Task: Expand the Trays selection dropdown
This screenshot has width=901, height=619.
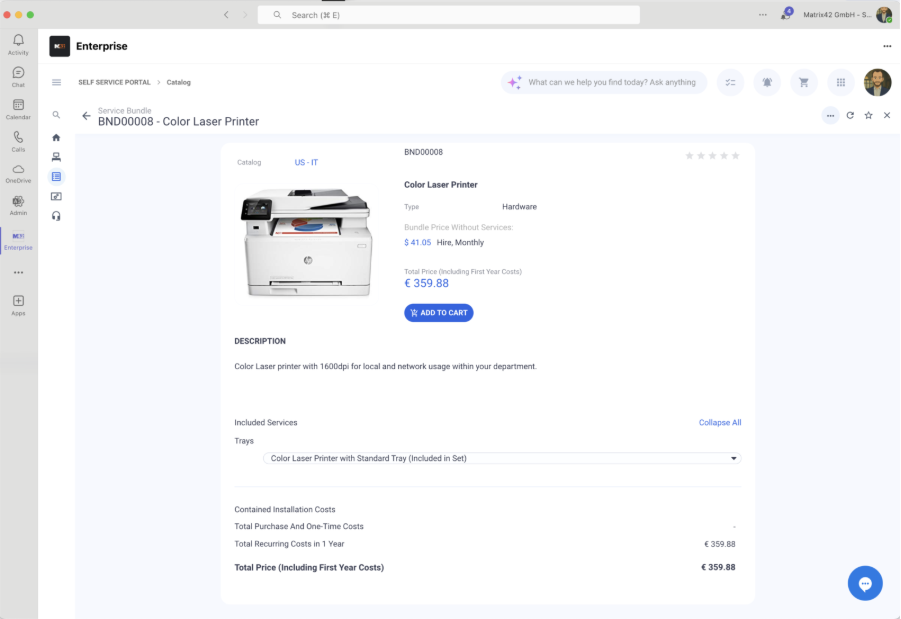Action: tap(501, 459)
